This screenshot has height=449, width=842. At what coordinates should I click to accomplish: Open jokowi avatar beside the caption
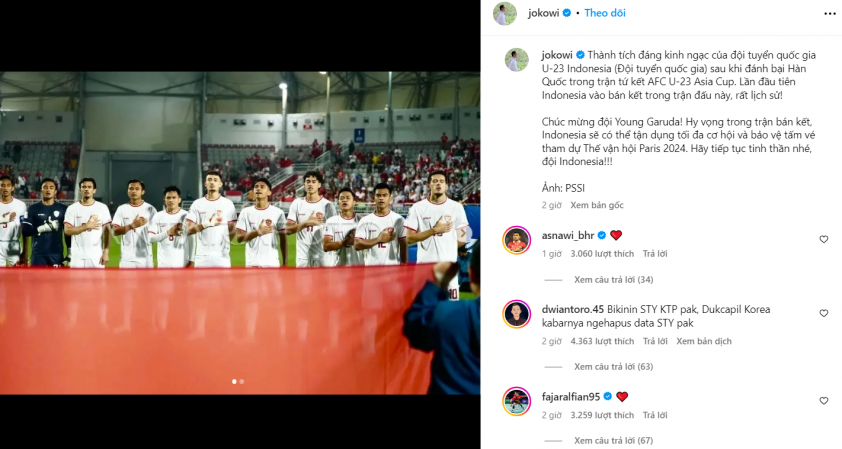[517, 59]
